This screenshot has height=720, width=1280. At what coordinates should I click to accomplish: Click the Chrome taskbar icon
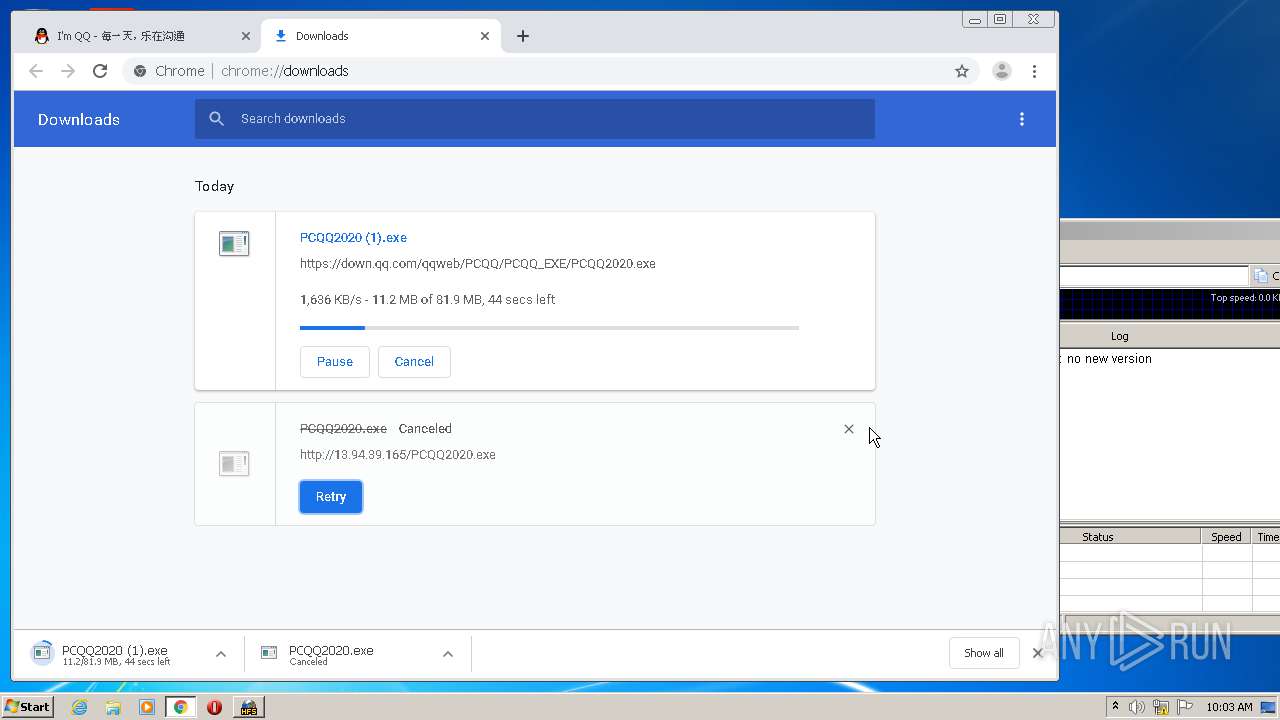tap(180, 707)
